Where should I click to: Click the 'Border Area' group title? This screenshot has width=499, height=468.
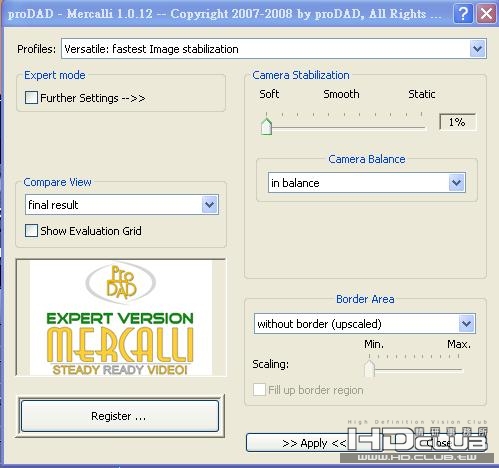365,299
